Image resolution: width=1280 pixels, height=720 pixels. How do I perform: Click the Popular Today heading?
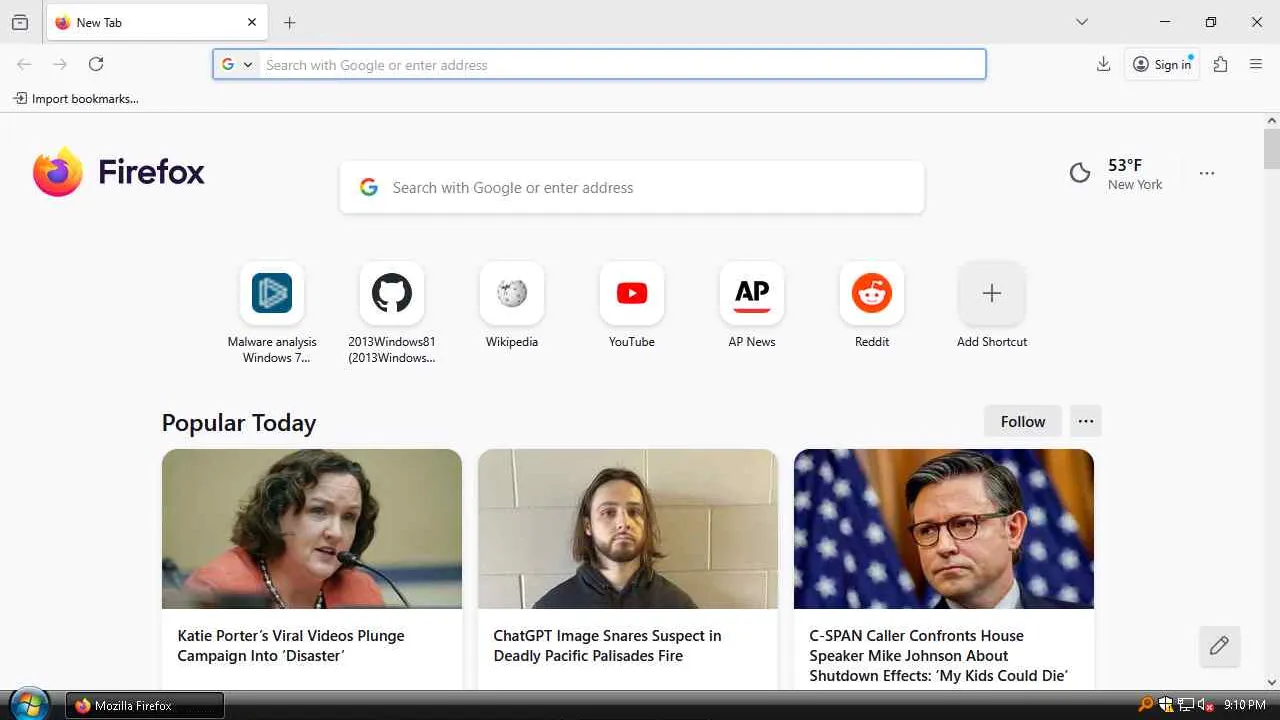[239, 423]
